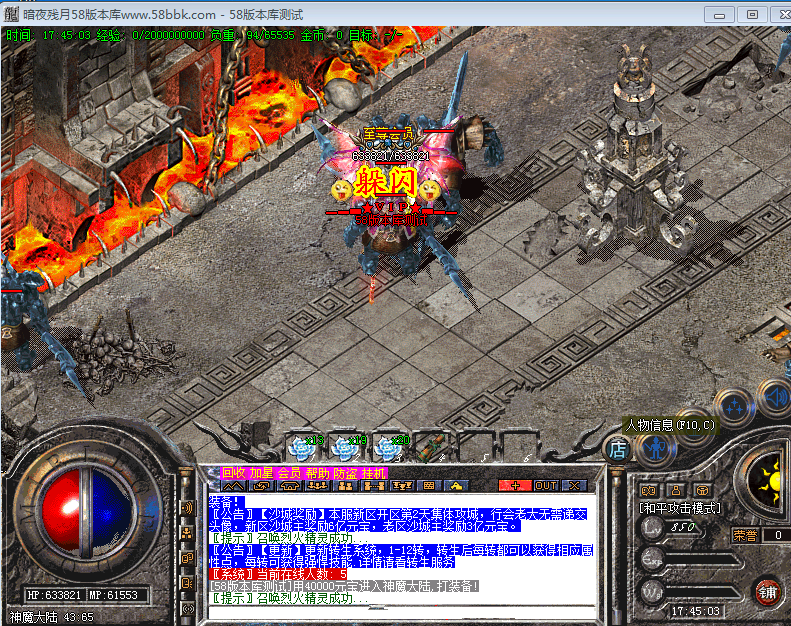Toggle the broadcast signal chat filter icon
This screenshot has width=791, height=626.
point(188,508)
